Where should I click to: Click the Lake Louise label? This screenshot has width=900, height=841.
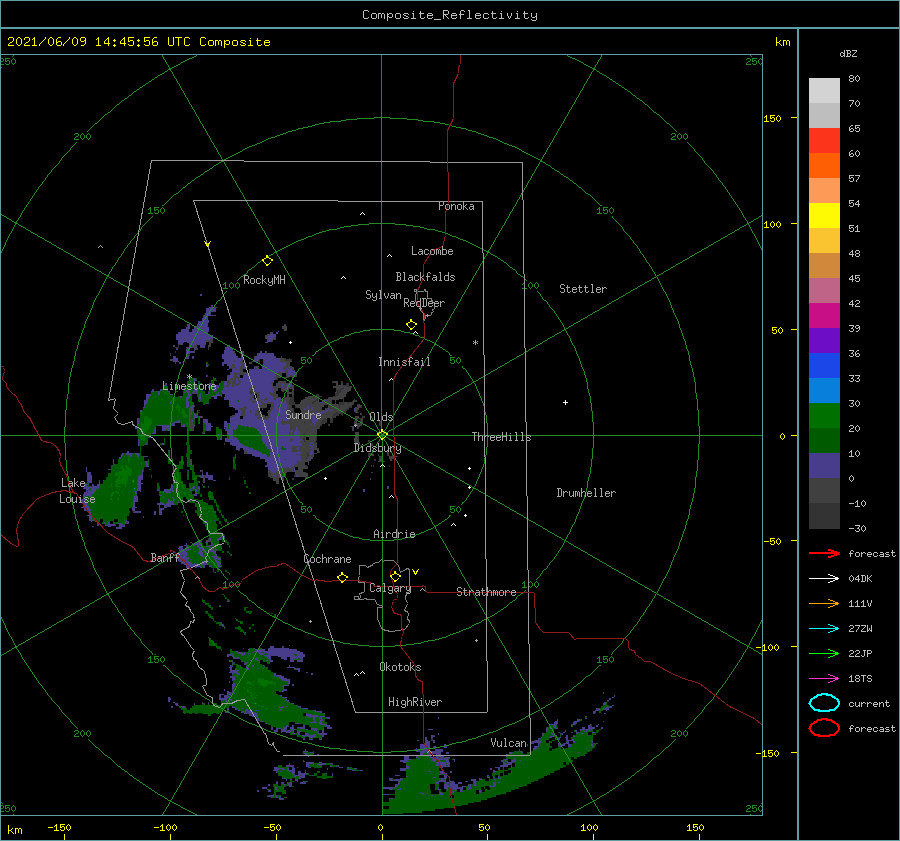click(x=77, y=491)
